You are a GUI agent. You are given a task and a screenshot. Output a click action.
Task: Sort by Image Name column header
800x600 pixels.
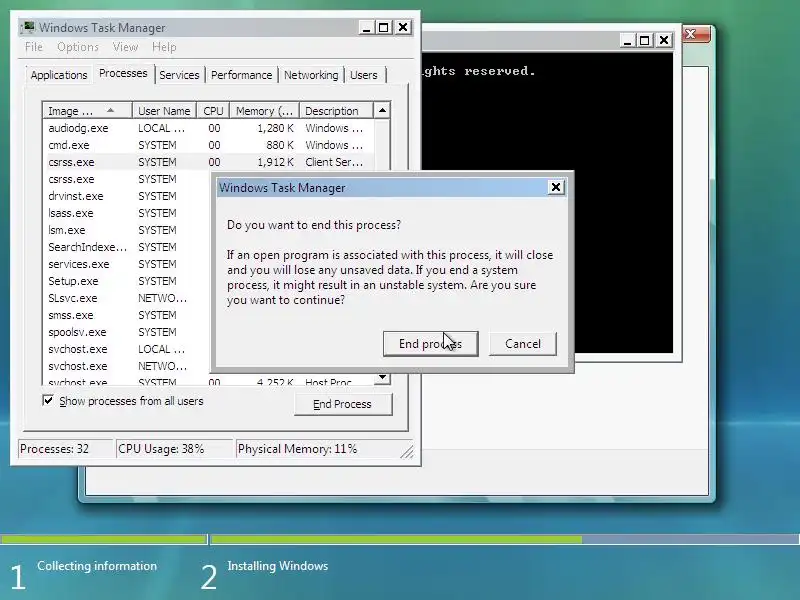pyautogui.click(x=88, y=111)
